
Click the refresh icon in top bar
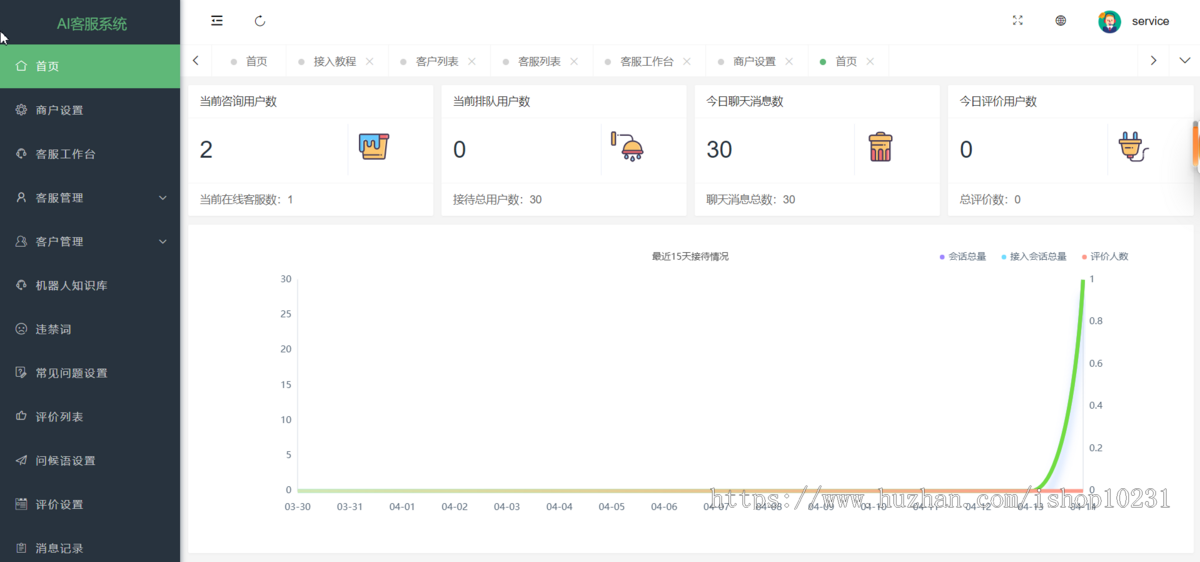coord(260,21)
